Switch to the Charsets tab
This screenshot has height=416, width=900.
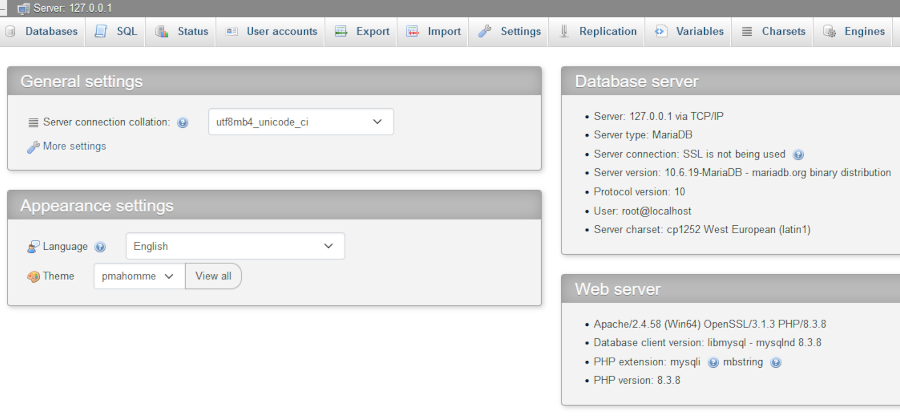point(773,32)
